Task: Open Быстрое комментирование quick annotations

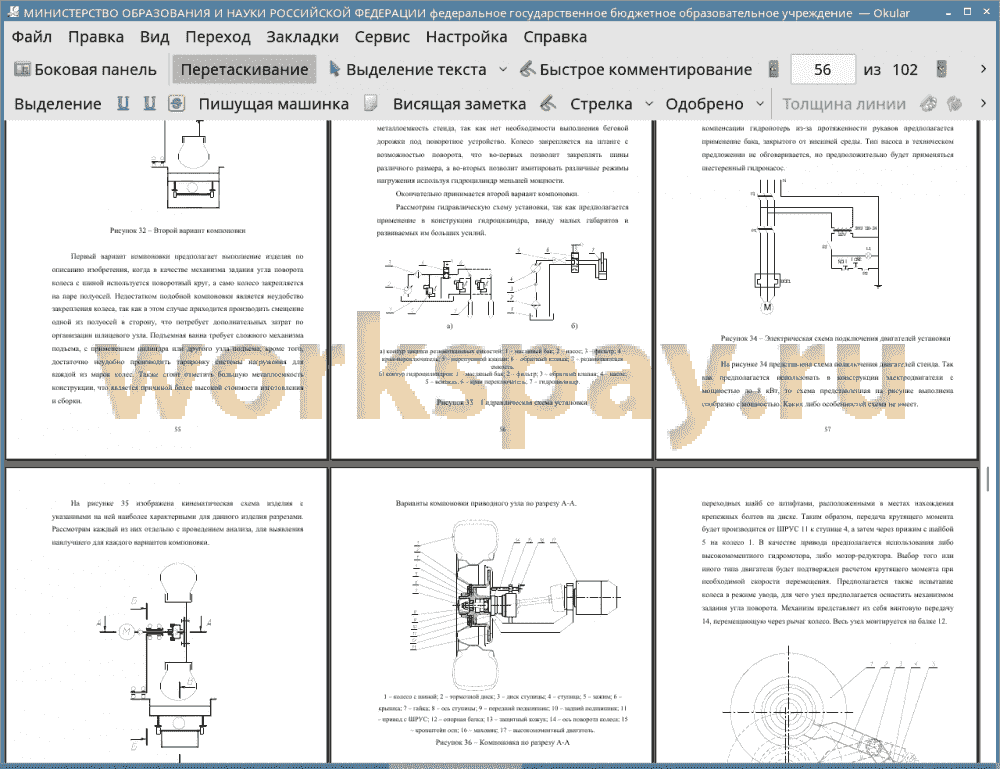Action: (x=636, y=70)
